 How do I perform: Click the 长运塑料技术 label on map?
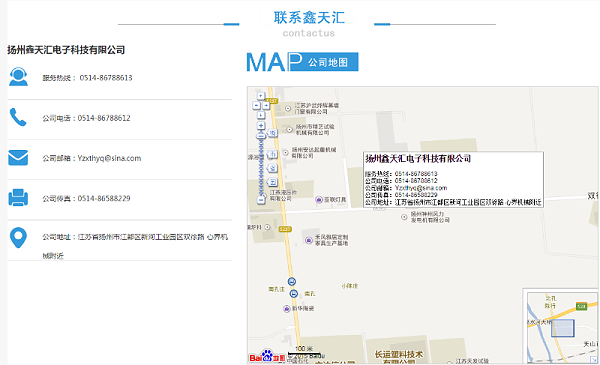click(399, 355)
